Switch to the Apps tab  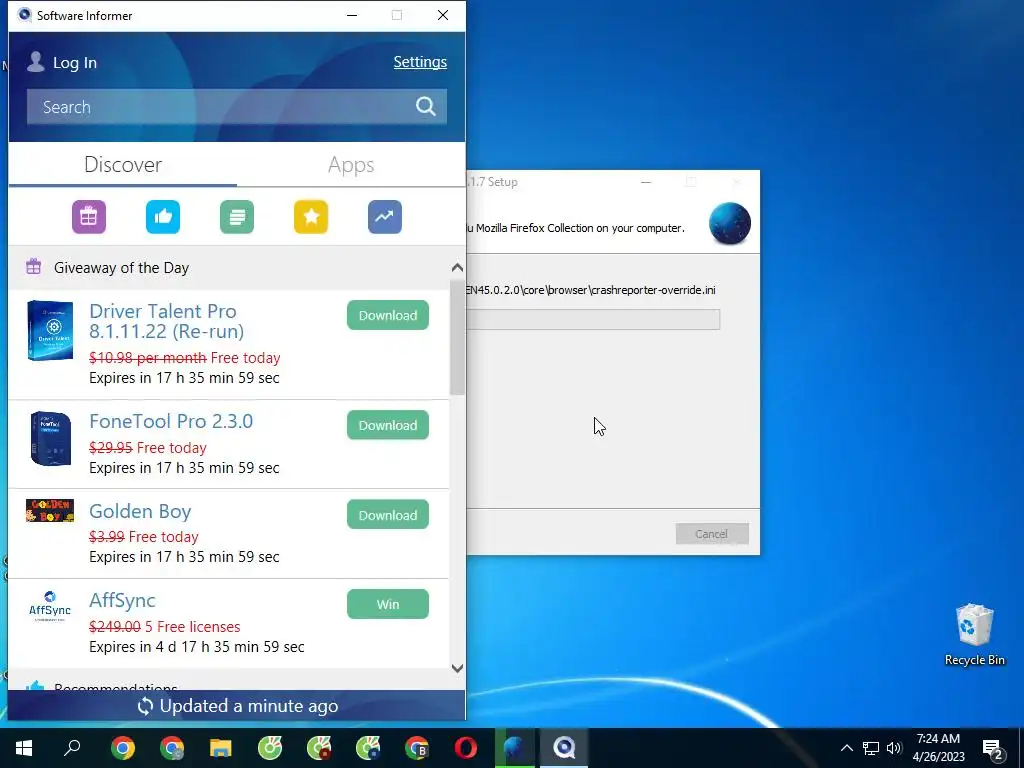pyautogui.click(x=351, y=165)
